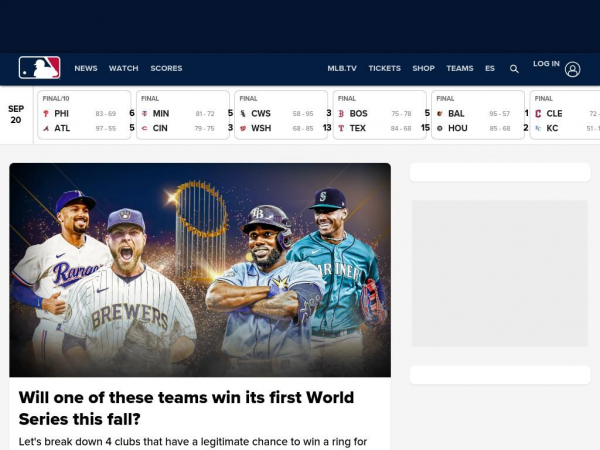Click TEX record 84 - 68

coord(401,128)
